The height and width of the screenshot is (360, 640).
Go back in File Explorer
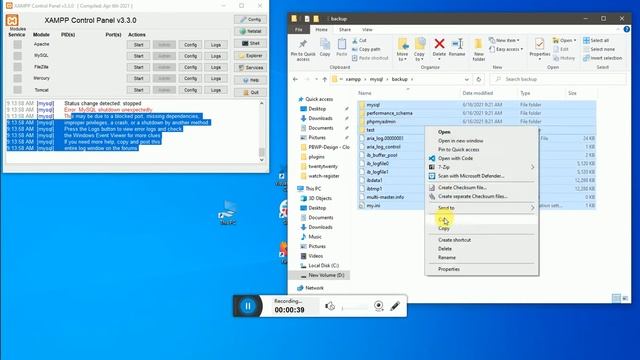[295, 79]
